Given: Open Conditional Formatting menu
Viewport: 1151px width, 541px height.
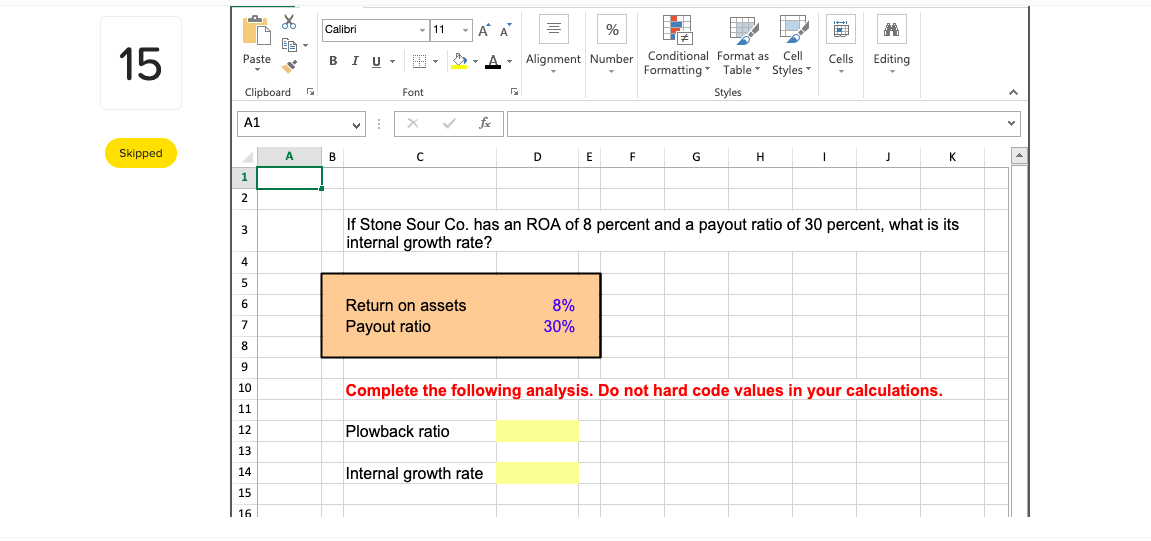Looking at the screenshot, I should tap(678, 47).
